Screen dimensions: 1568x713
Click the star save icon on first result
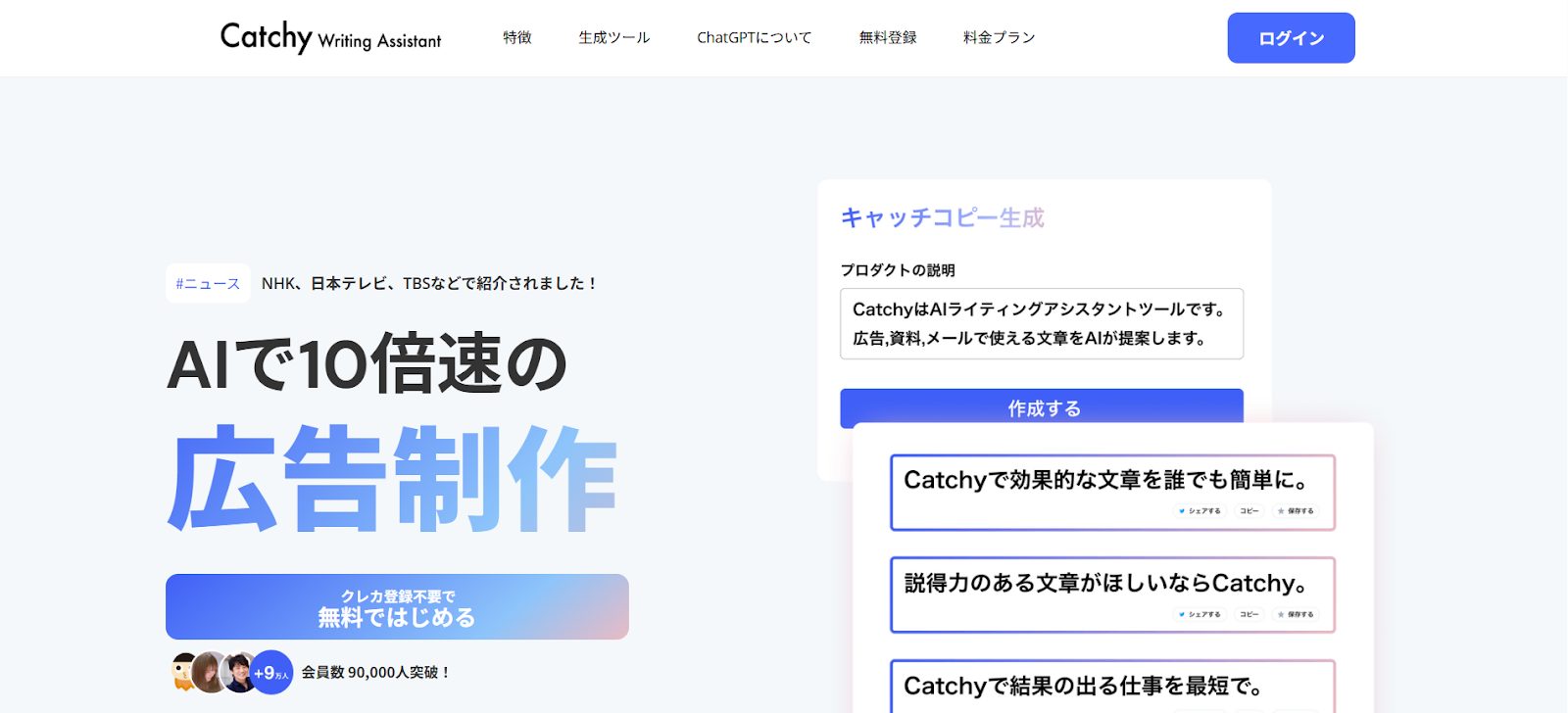pos(1281,511)
